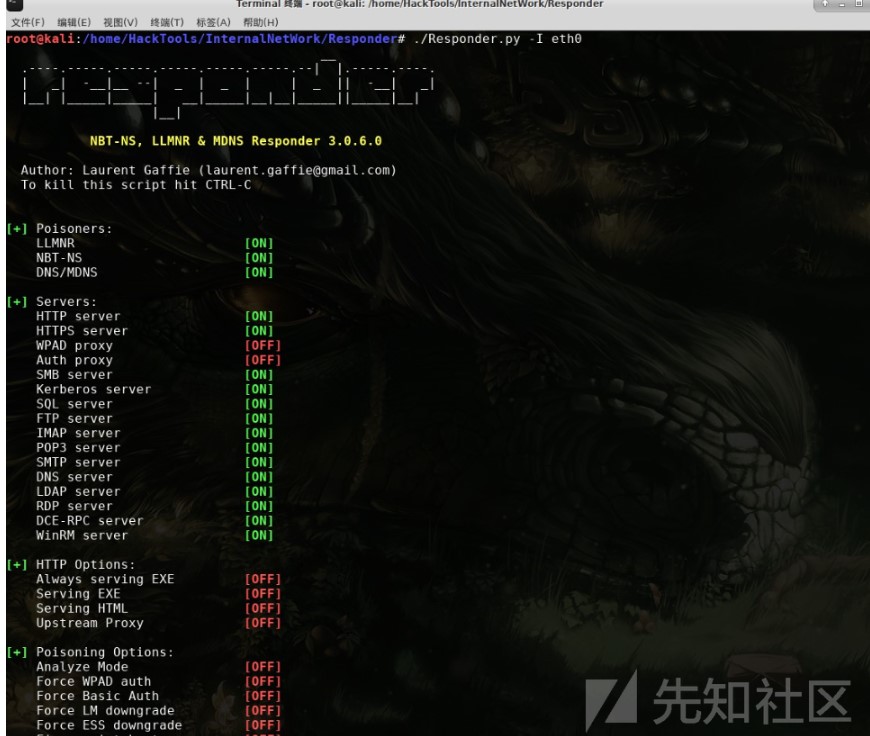Image resolution: width=870 pixels, height=736 pixels.
Task: Click the 'DNS/MDNS' poisoner row label
Action: (67, 273)
